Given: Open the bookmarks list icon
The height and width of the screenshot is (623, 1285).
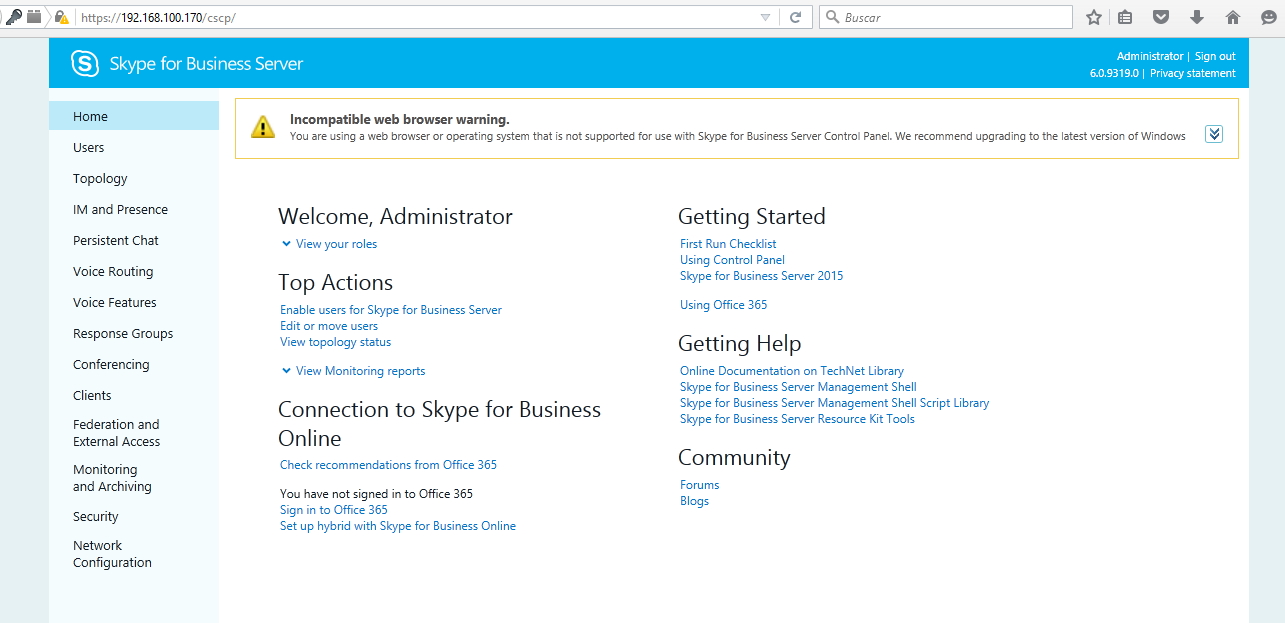Looking at the screenshot, I should click(x=1126, y=17).
